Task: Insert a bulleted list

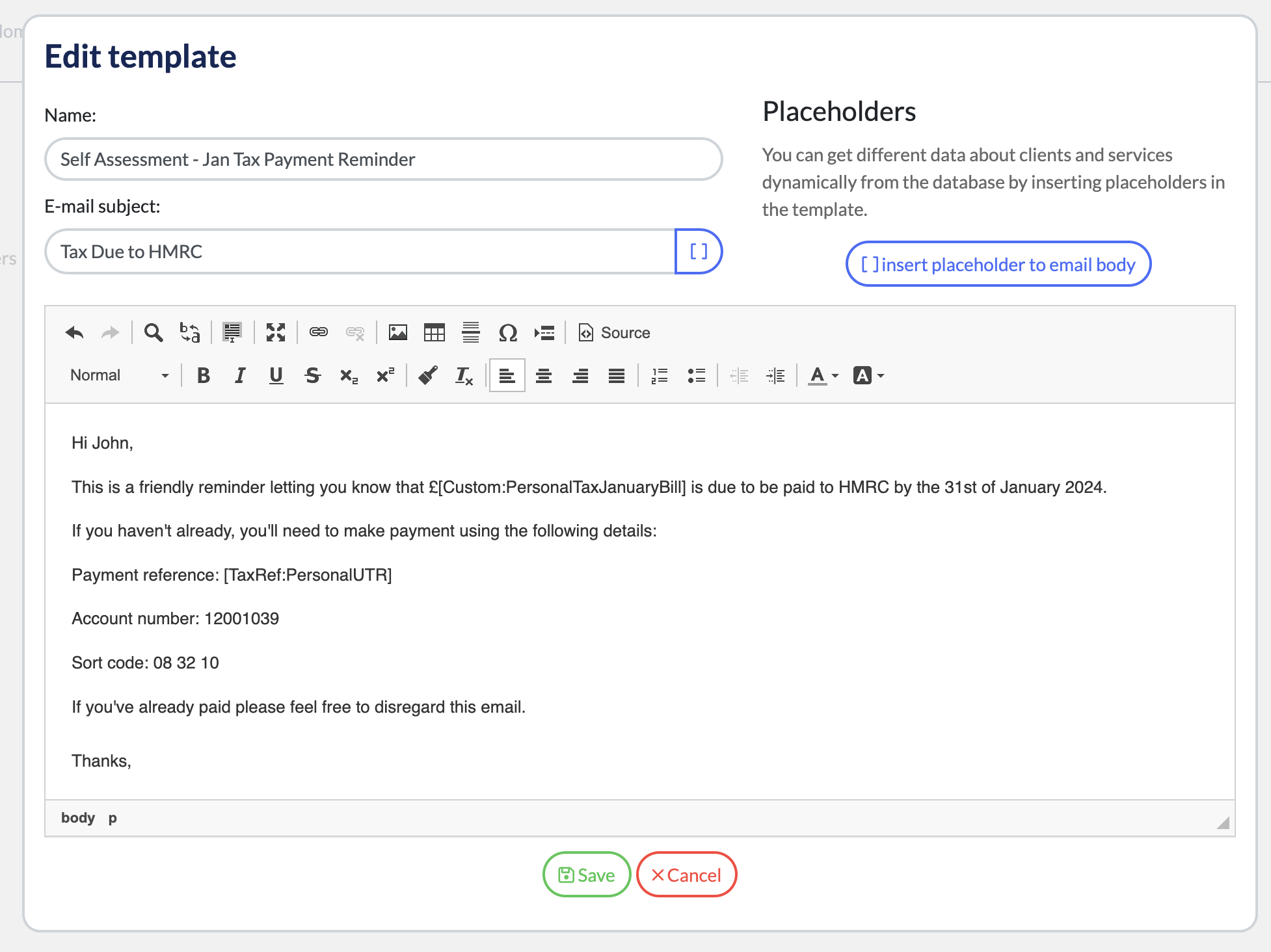Action: [x=696, y=375]
